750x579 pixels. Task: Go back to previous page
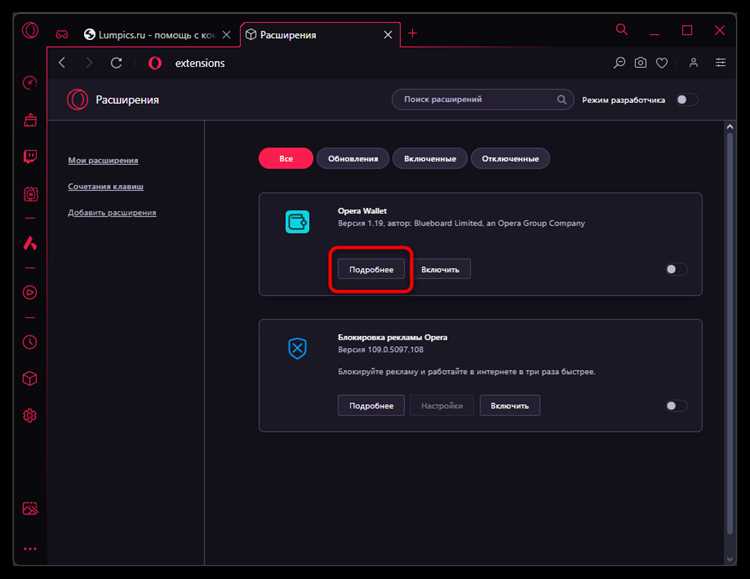click(62, 63)
